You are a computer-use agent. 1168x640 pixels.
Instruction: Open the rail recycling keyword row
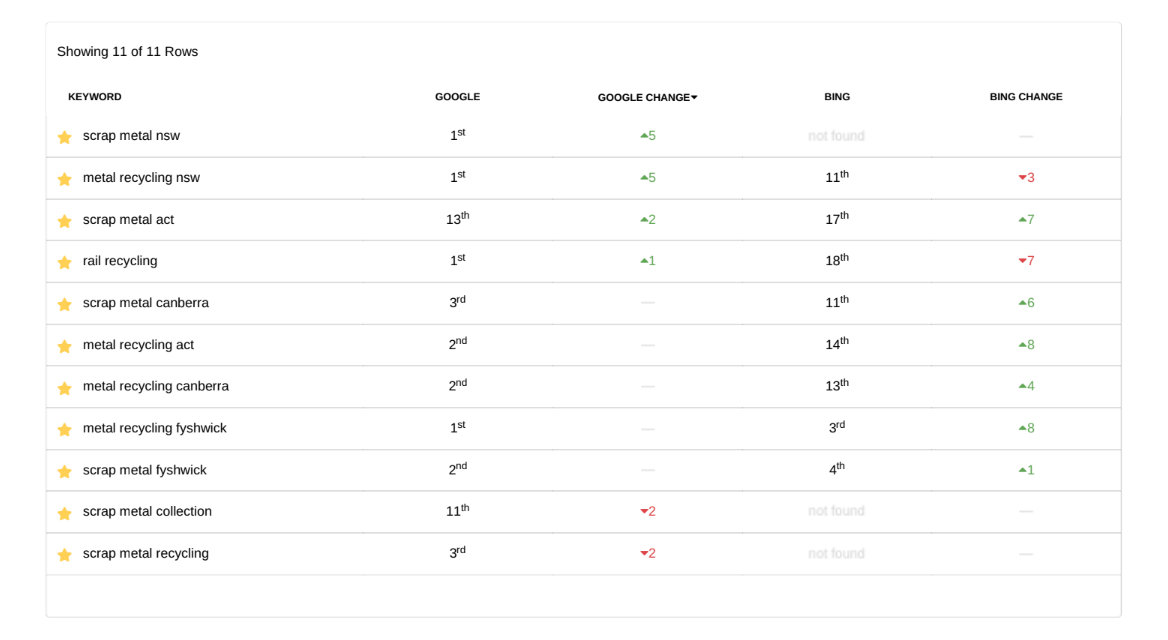(120, 261)
